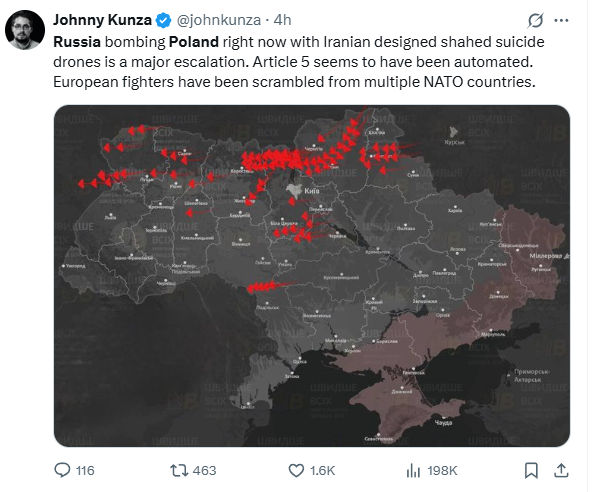Click the Grok explain icon
The width and height of the screenshot is (595, 492).
point(535,20)
